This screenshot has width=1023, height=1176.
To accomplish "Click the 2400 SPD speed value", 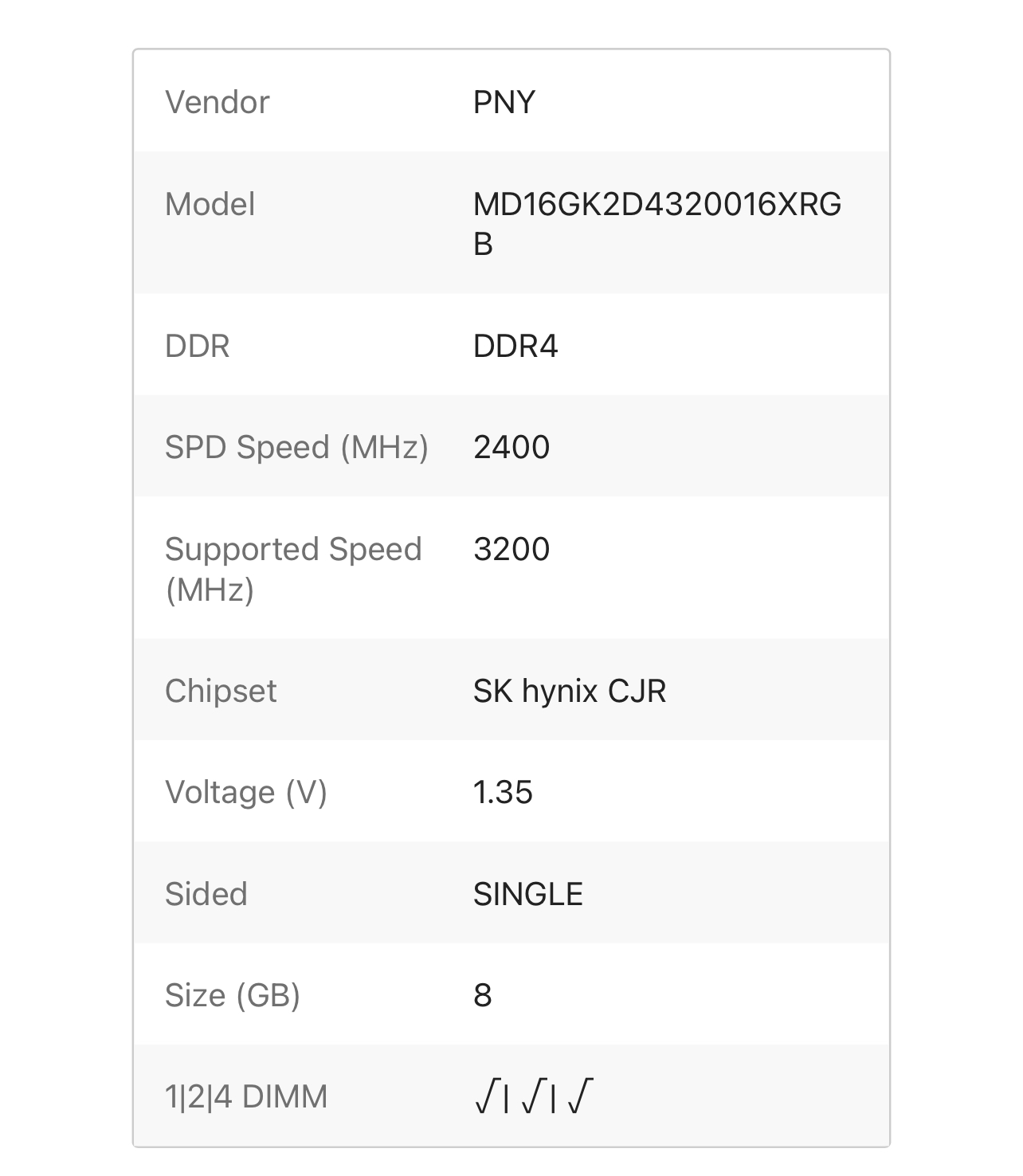I will [511, 447].
